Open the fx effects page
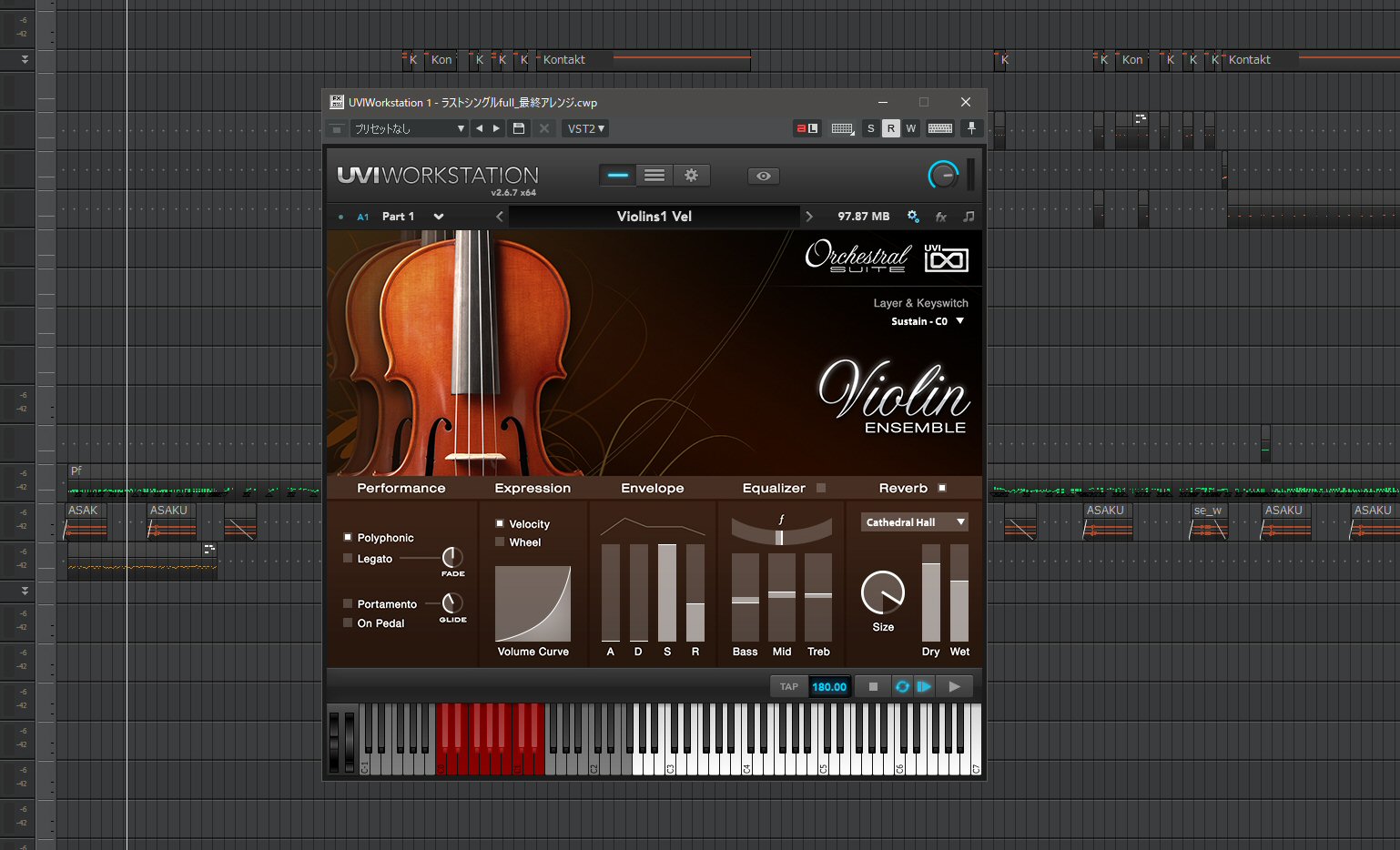Image resolution: width=1400 pixels, height=850 pixels. coord(941,217)
